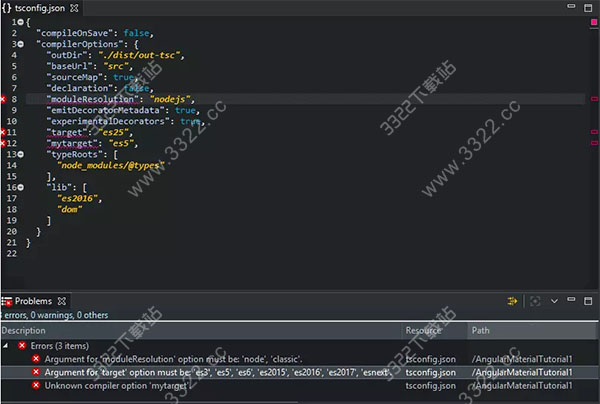Open the Problems view menu dropdown
Viewport: 600px width, 404px height.
[x=555, y=300]
